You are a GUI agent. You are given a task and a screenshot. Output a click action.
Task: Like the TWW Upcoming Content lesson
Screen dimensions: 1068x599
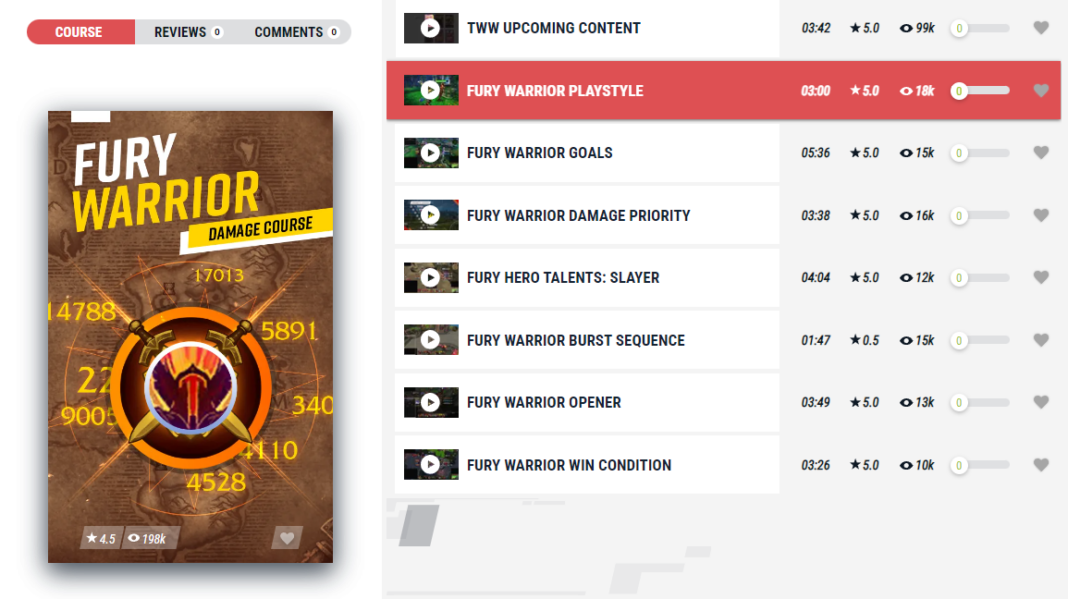(1041, 28)
